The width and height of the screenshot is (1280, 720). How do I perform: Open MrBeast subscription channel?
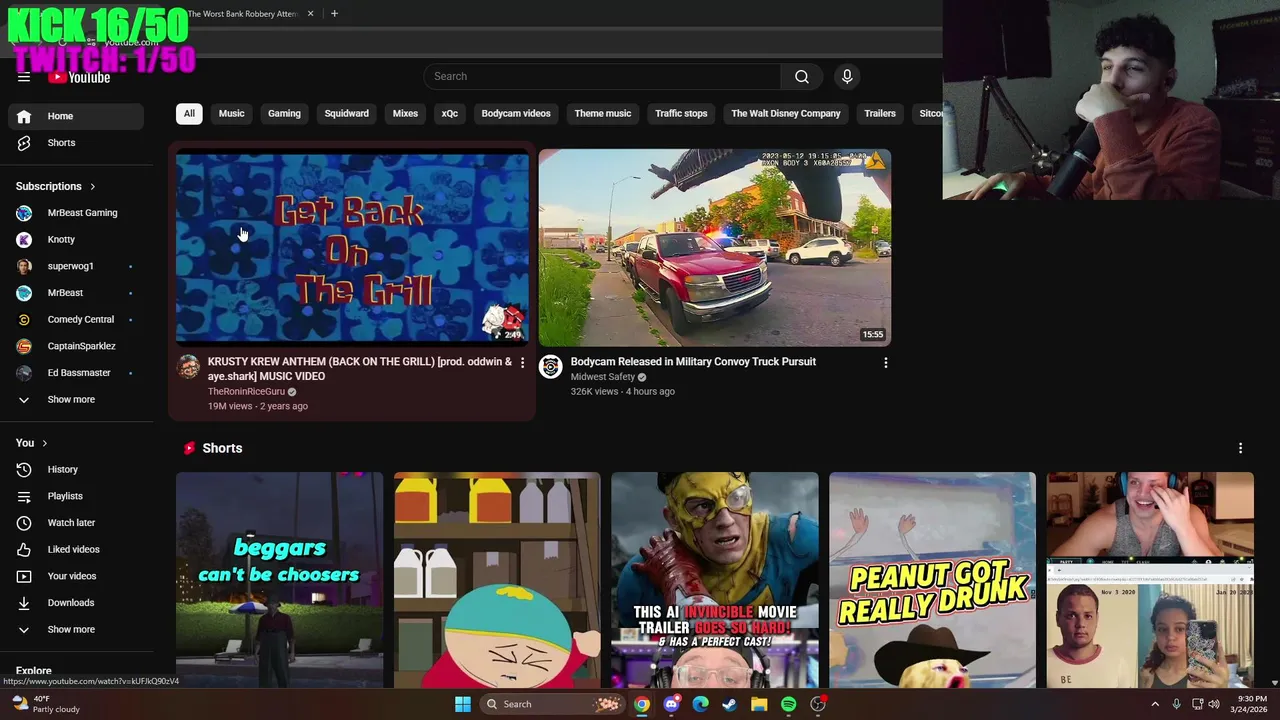click(x=76, y=293)
